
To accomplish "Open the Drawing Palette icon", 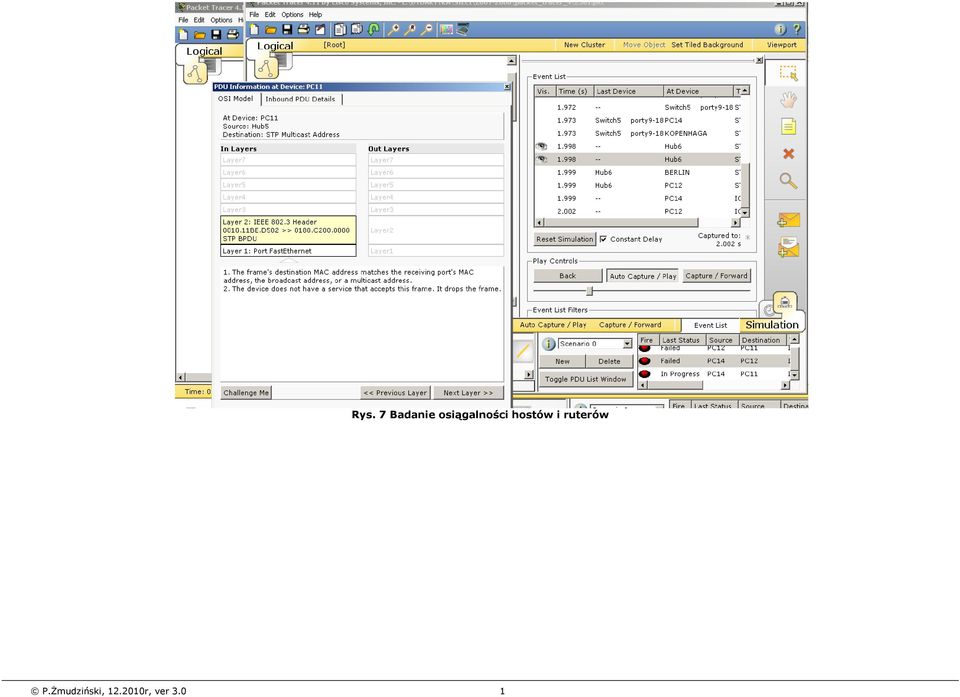I will [447, 29].
